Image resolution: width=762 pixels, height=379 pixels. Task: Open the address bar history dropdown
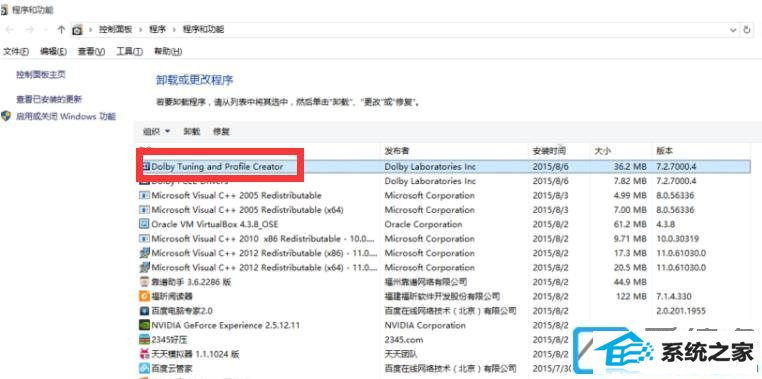[x=733, y=30]
